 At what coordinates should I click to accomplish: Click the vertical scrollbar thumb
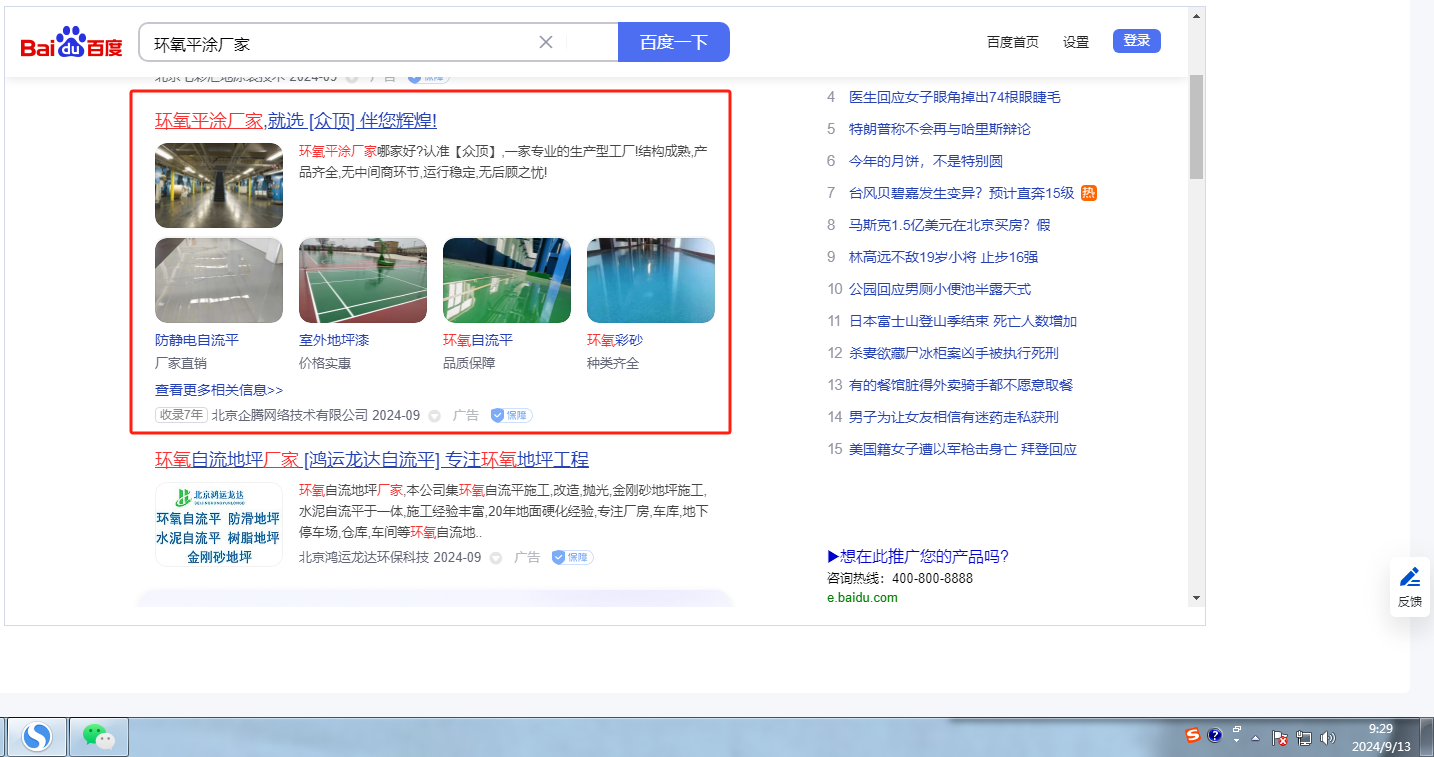point(1196,127)
